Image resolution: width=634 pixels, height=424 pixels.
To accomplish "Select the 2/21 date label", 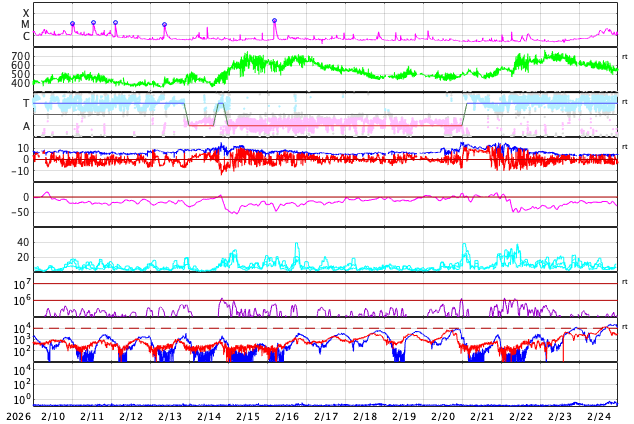I will coord(482,416).
